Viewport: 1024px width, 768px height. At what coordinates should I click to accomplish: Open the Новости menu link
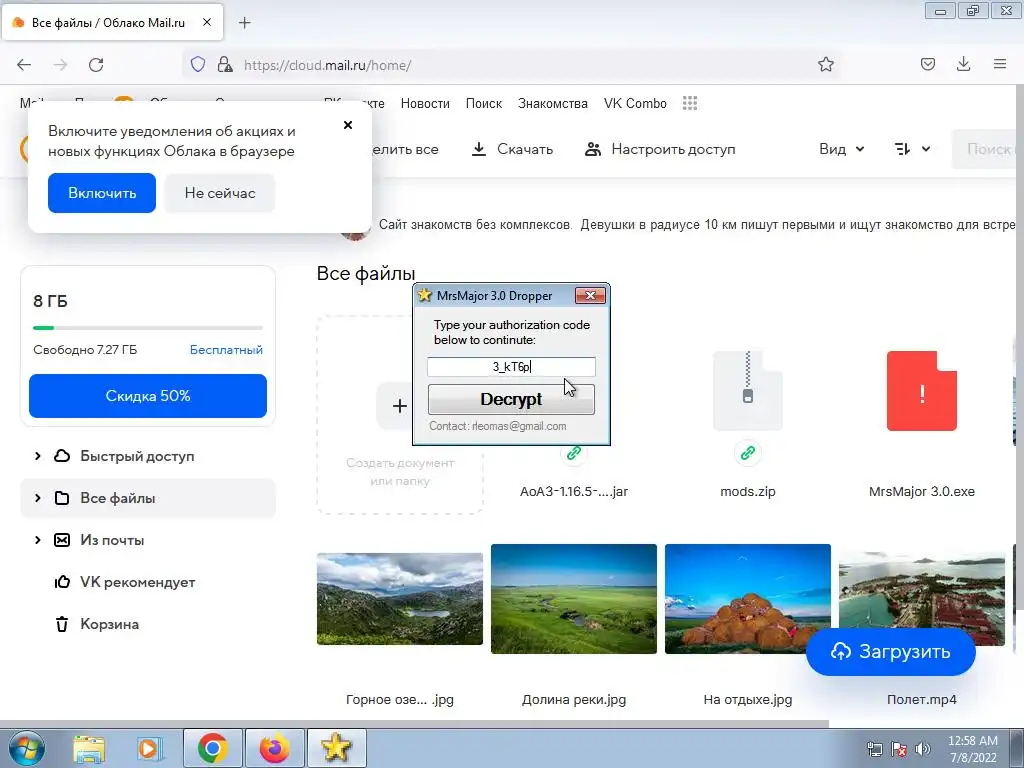pyautogui.click(x=425, y=103)
